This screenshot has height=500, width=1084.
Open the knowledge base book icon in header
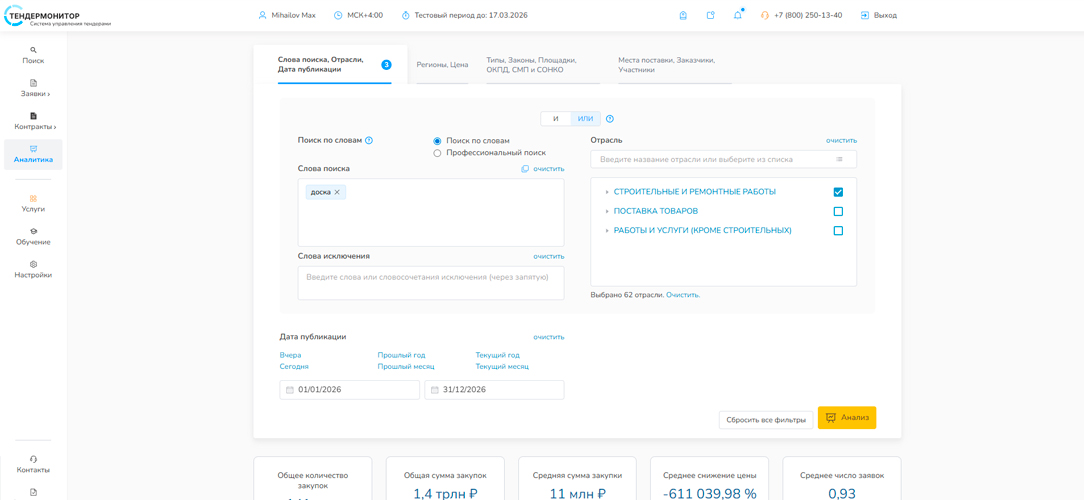(683, 15)
